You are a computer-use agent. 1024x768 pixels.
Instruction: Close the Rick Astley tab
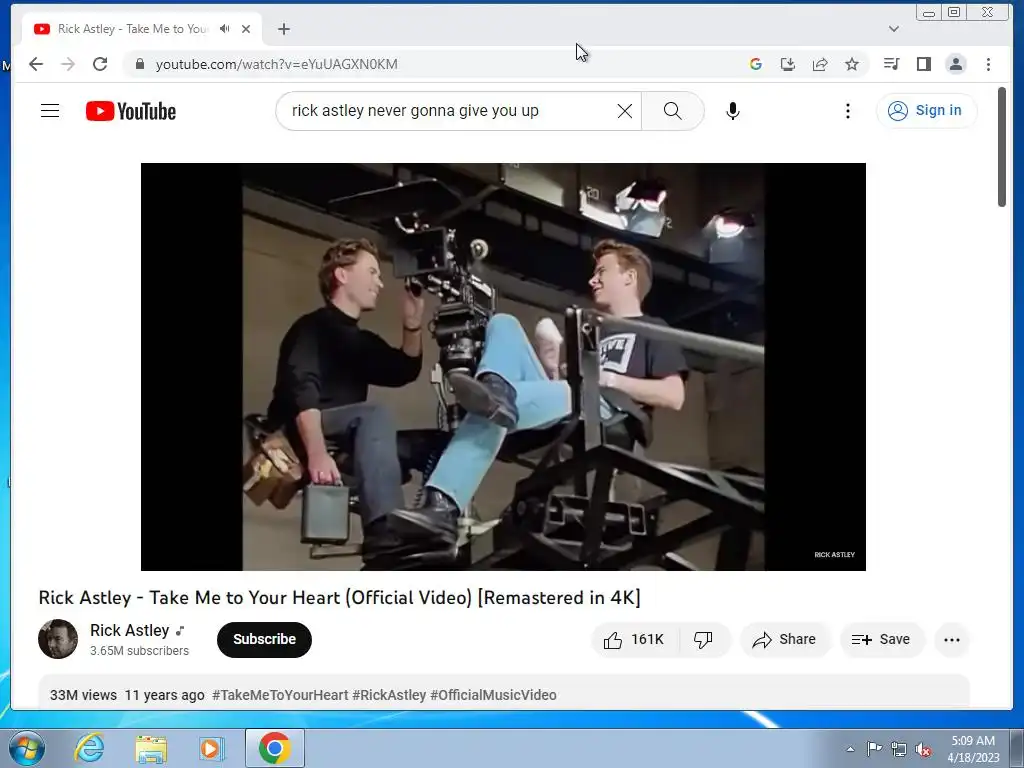coord(246,29)
